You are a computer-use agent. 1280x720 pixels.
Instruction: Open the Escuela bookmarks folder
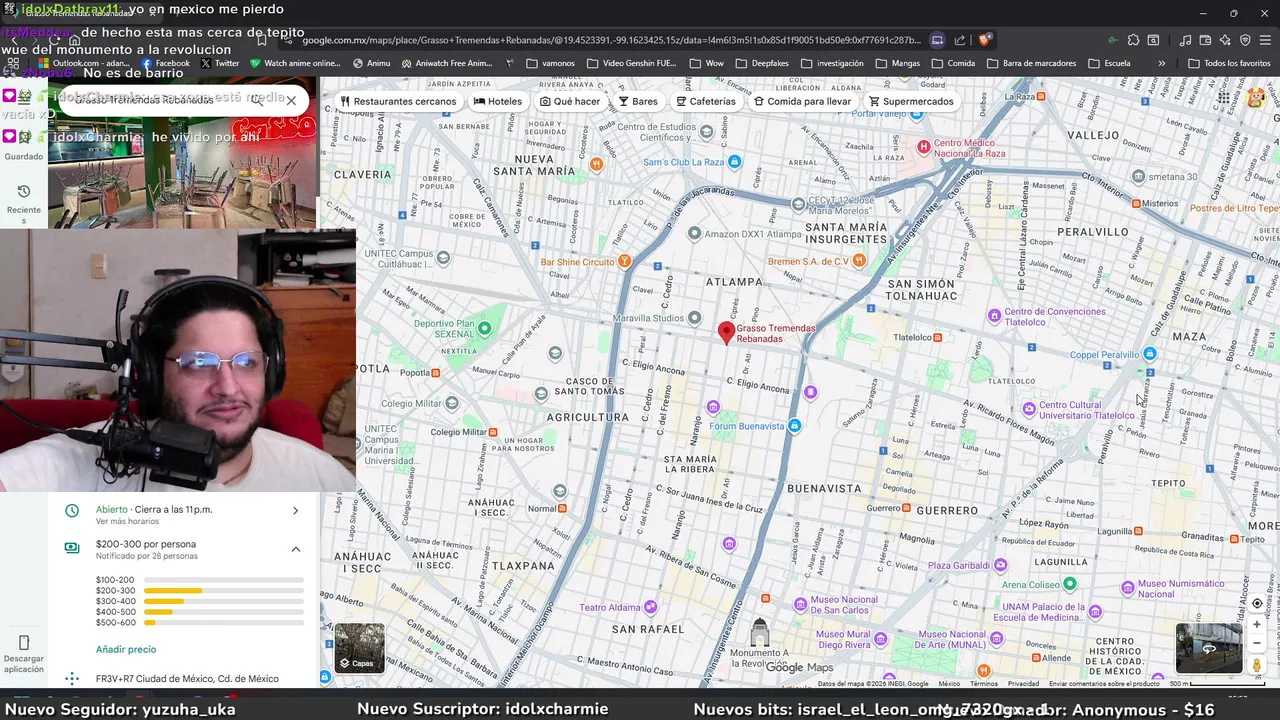pos(1109,63)
